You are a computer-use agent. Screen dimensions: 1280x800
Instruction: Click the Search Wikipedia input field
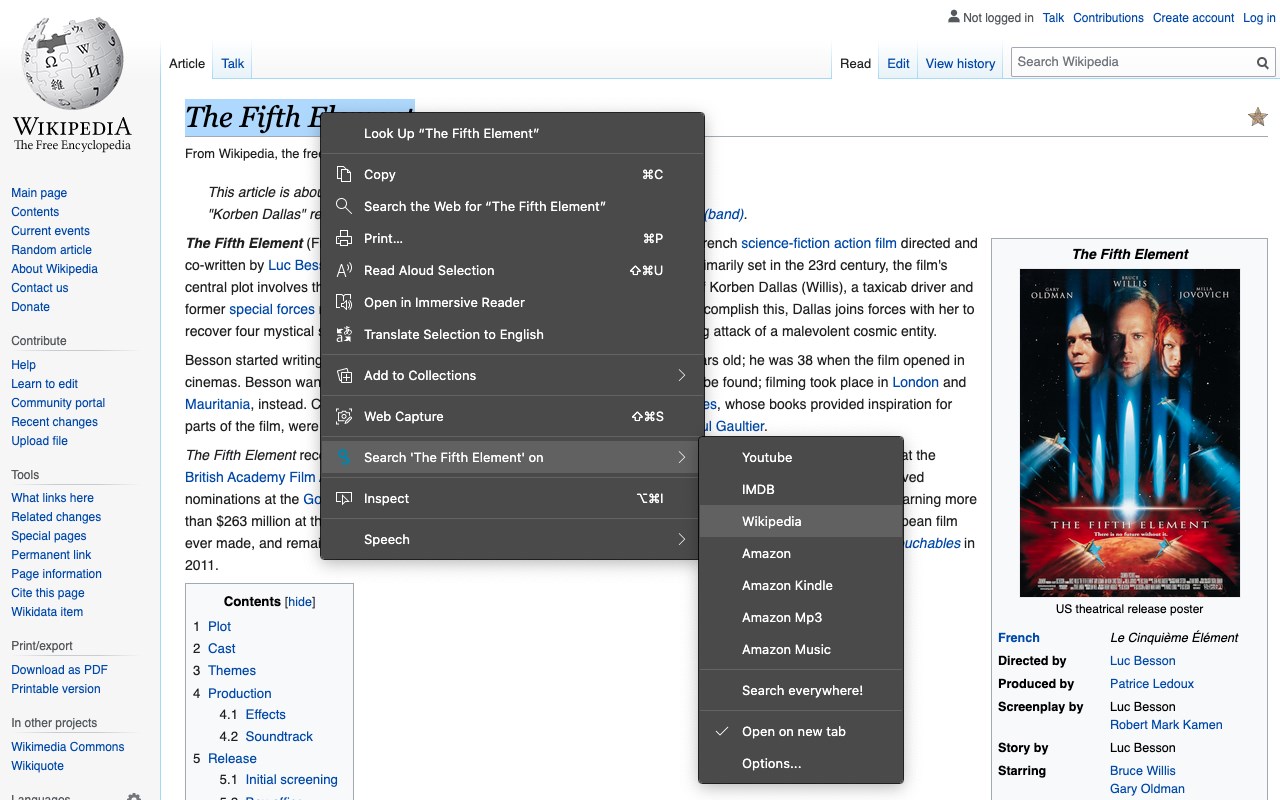pyautogui.click(x=1132, y=62)
